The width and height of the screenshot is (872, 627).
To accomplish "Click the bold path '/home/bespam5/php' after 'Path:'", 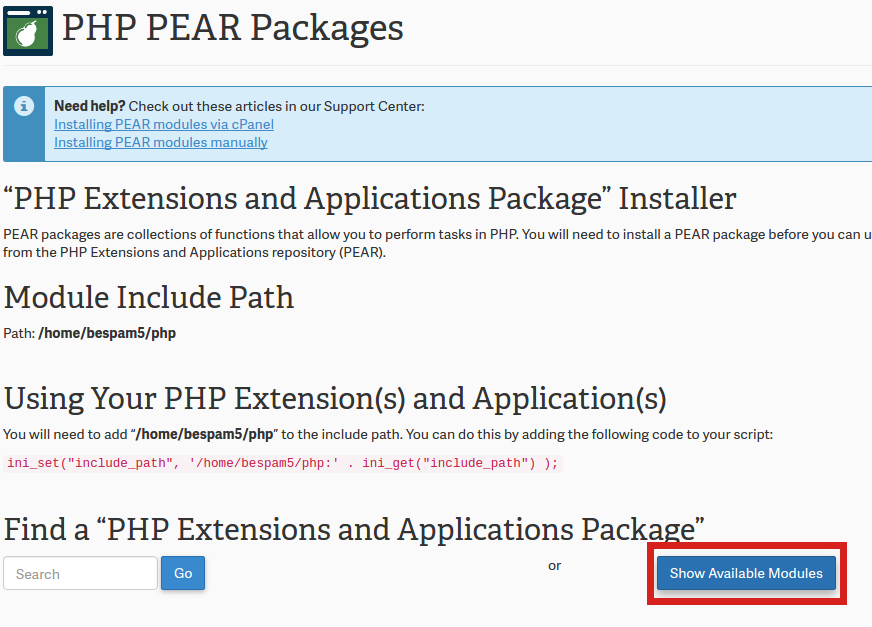I will coord(107,333).
